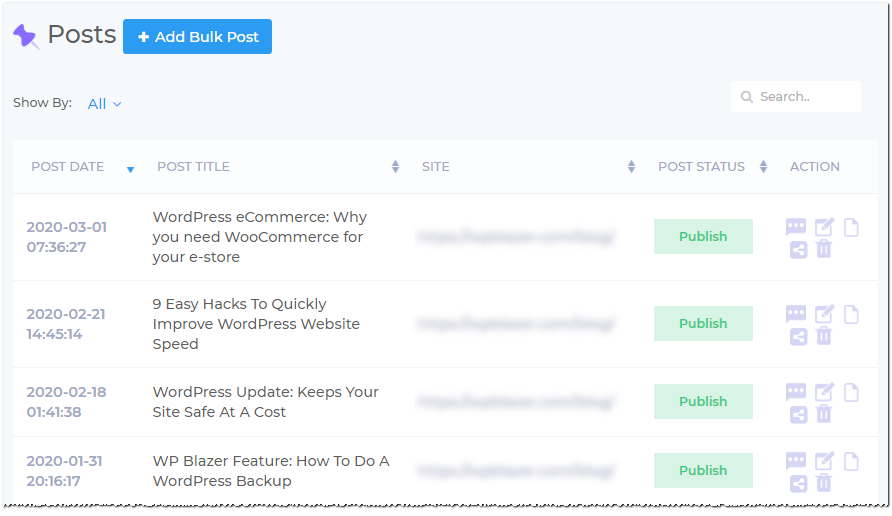This screenshot has height=516, width=892.
Task: Sort by Post Date column arrow
Action: pyautogui.click(x=130, y=170)
